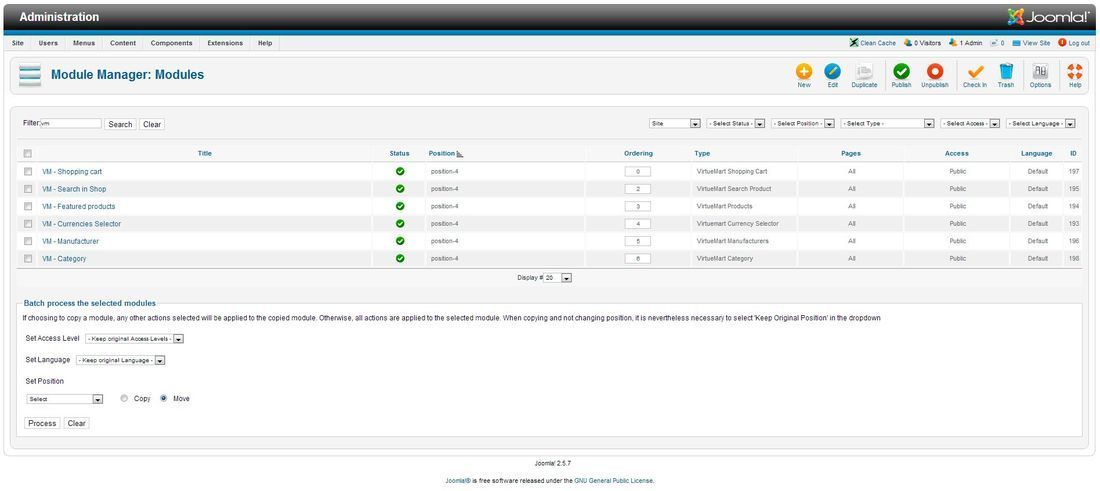The image size is (1100, 491).
Task: Toggle status of VM - Featured products
Action: coord(400,206)
